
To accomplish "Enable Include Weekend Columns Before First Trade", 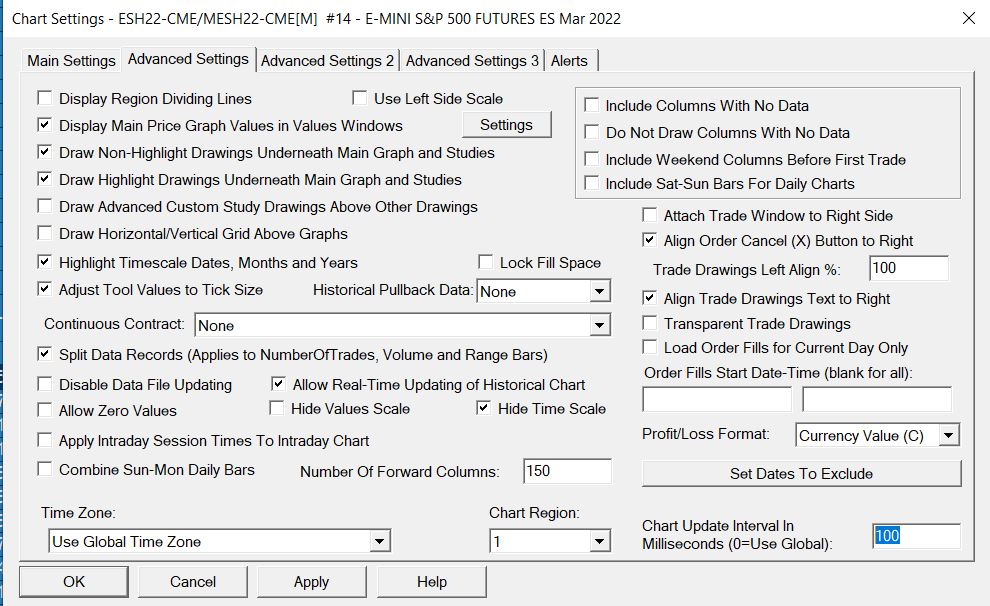I will (x=592, y=159).
